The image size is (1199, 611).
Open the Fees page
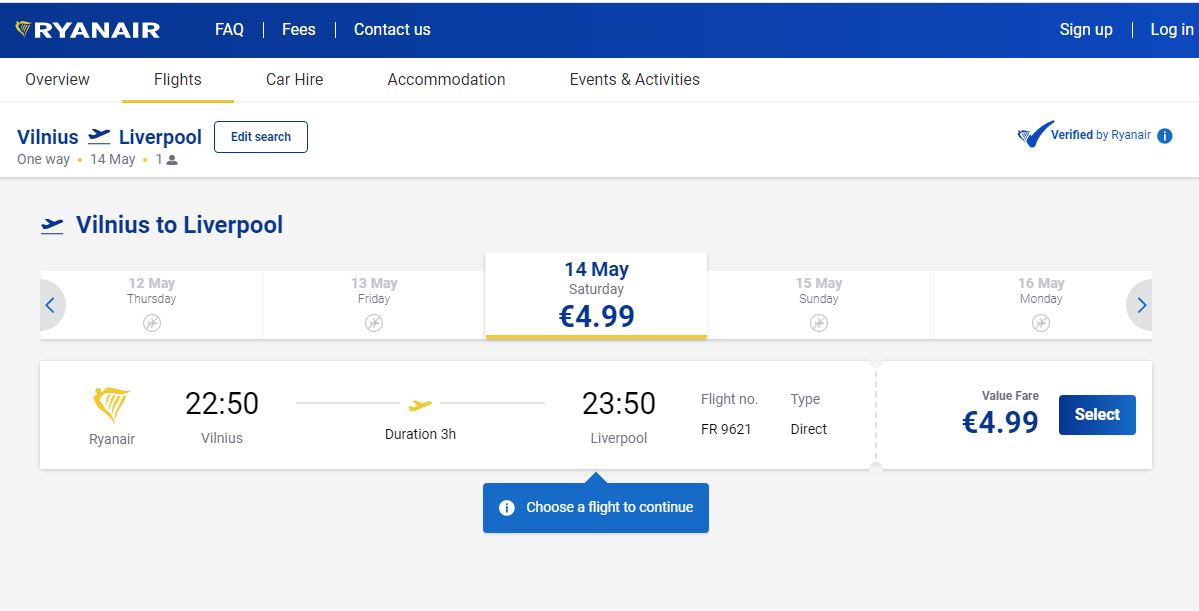coord(298,30)
